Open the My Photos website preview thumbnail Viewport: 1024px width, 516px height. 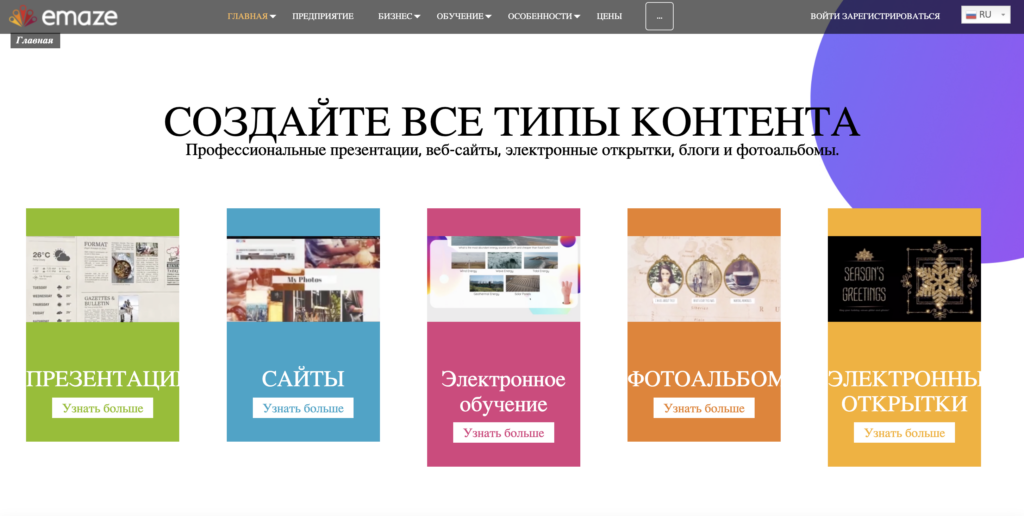(x=303, y=279)
